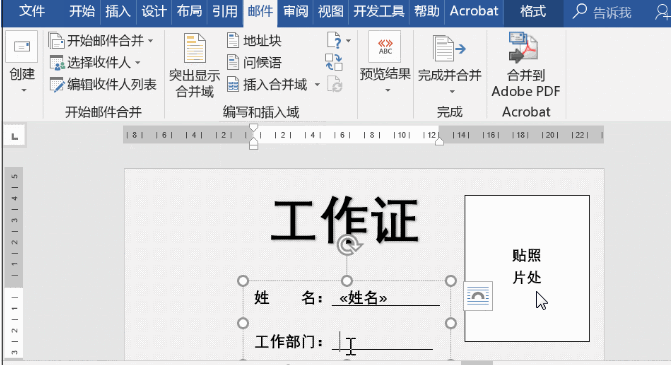Click the 编辑收件人列表 icon
Viewport: 671px width, 365px height.
tap(57, 85)
